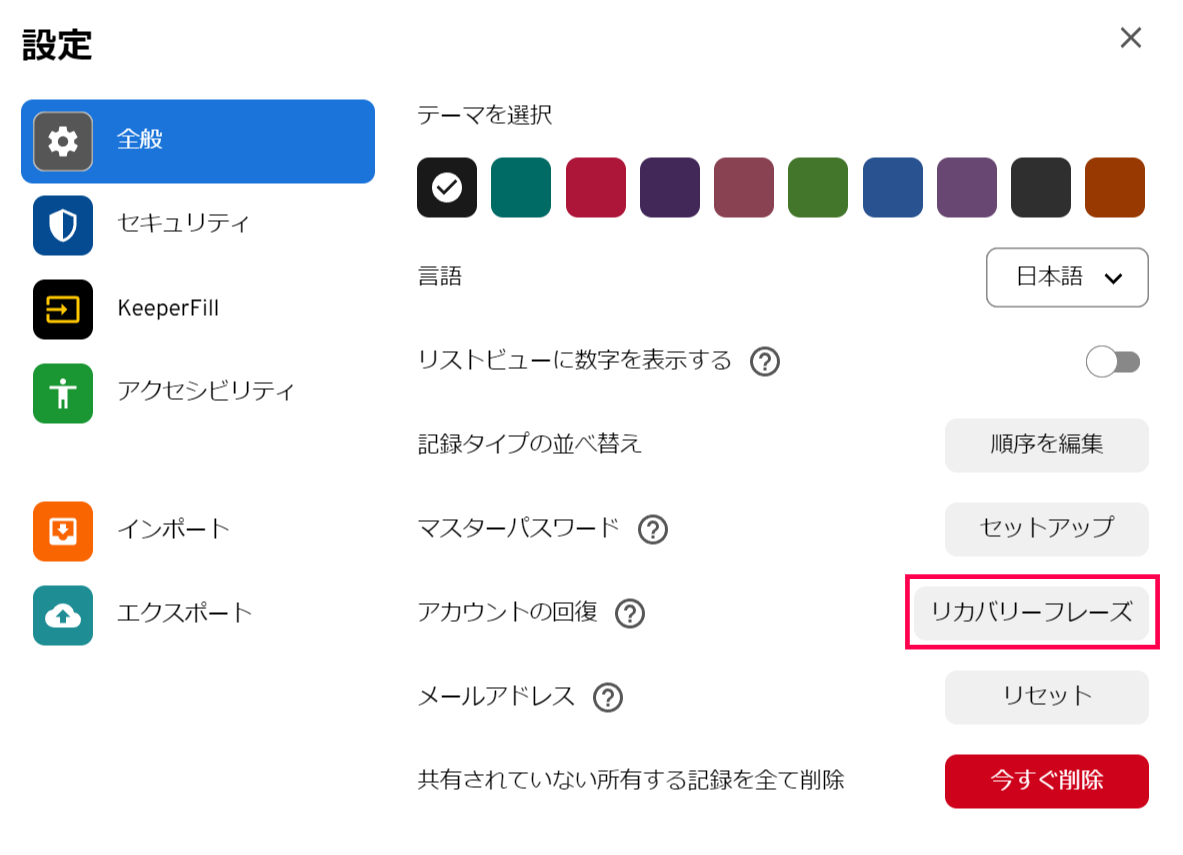The image size is (1183, 855).
Task: Click the リカバリーフレーズ button
Action: tap(1032, 614)
